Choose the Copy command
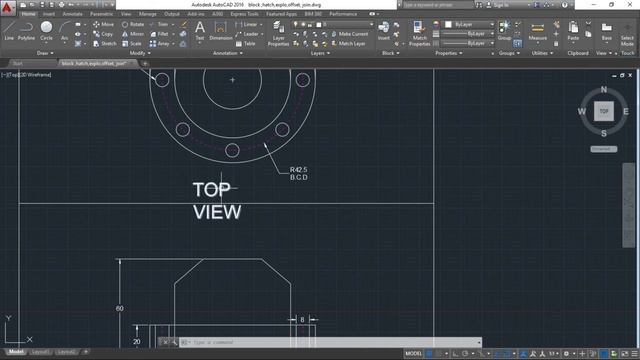This screenshot has height=360, width=640. [x=103, y=34]
